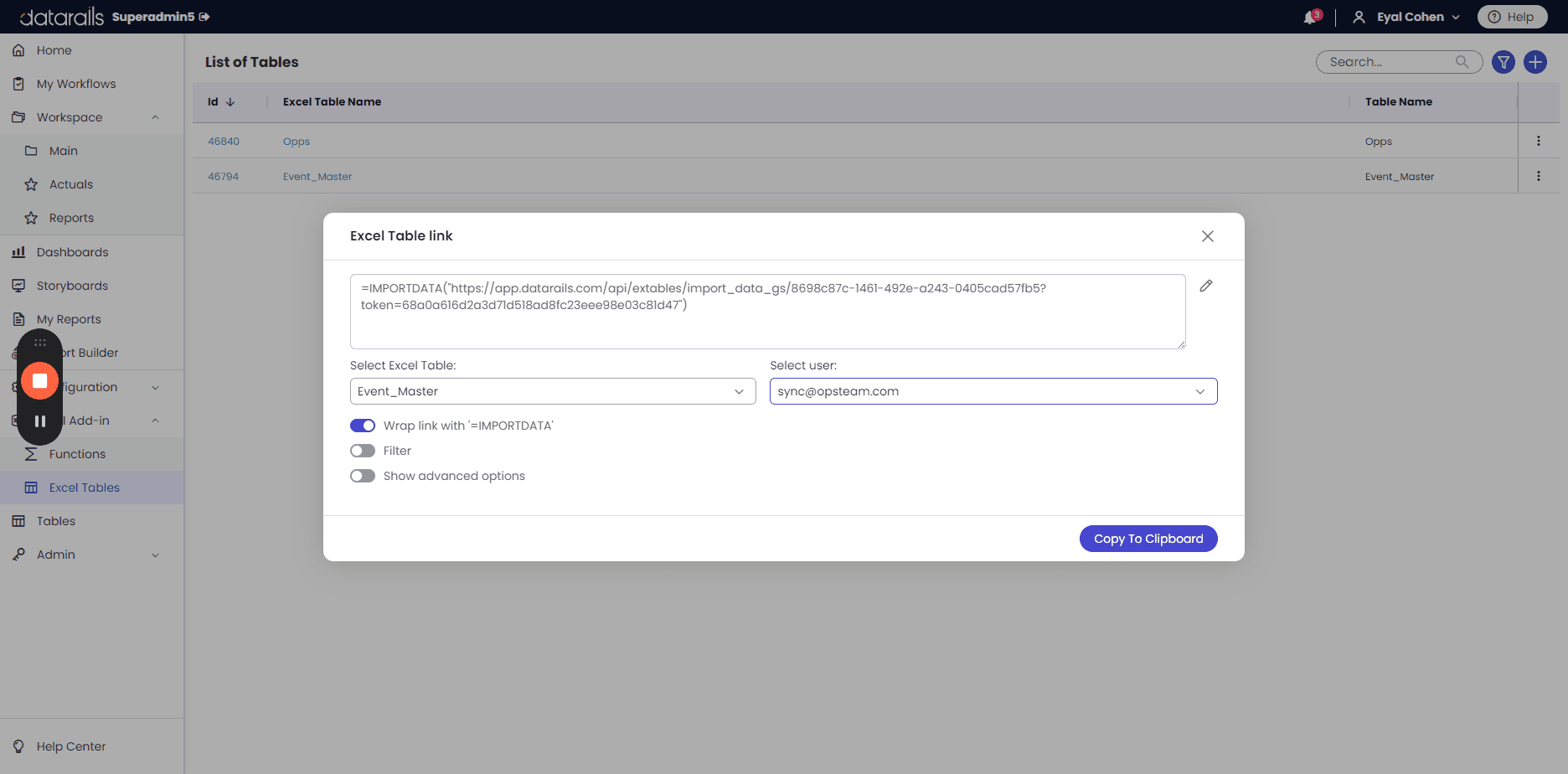Open the Select Excel Table dropdown
The height and width of the screenshot is (774, 1568).
tap(553, 391)
